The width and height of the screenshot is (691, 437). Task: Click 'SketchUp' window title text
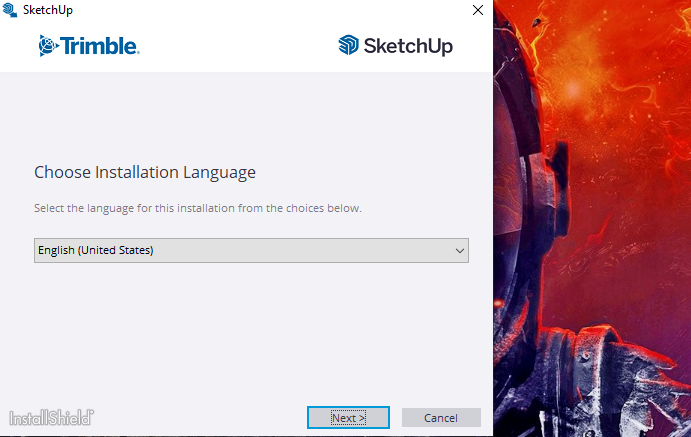[x=48, y=10]
